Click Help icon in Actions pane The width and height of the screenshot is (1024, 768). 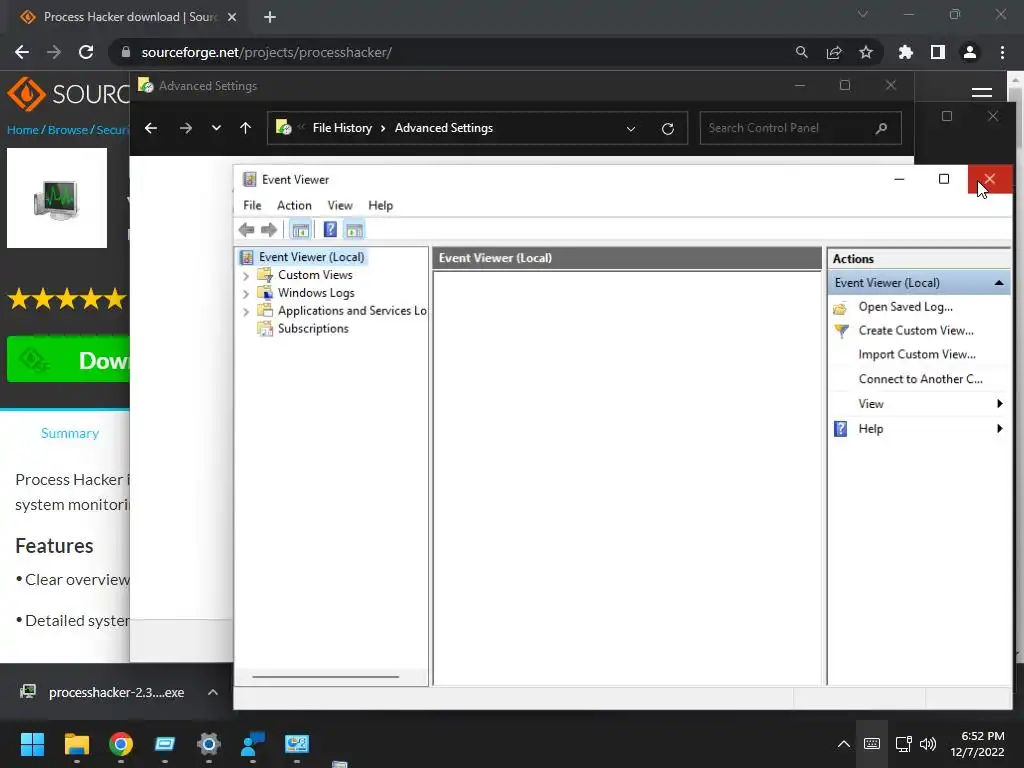[840, 429]
